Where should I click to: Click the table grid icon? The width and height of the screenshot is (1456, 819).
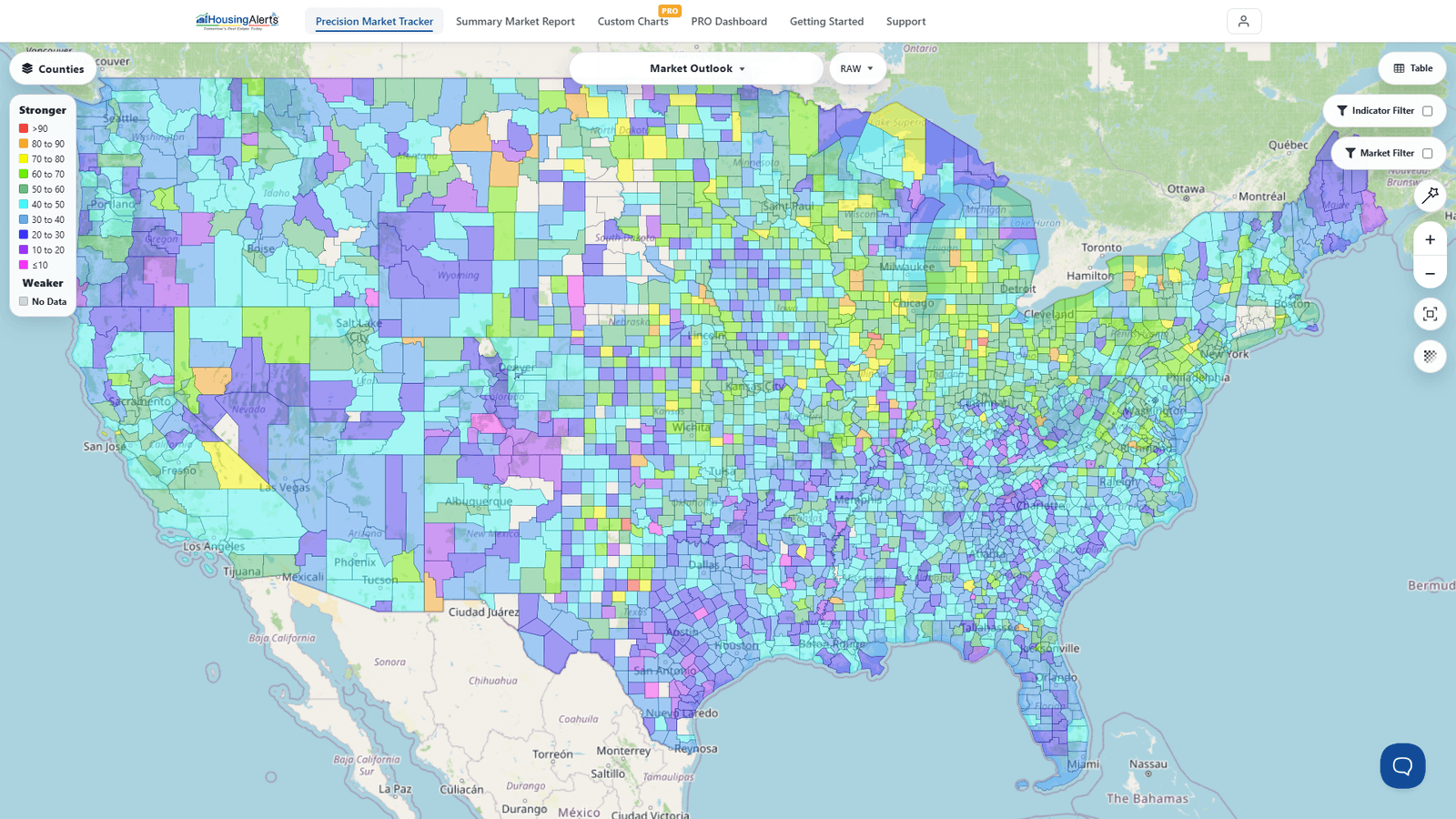[1399, 68]
